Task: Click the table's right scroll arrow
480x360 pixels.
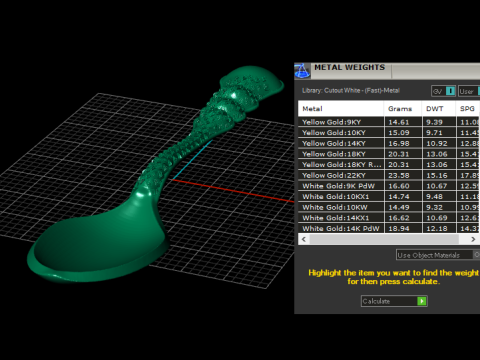Action: [x=473, y=239]
